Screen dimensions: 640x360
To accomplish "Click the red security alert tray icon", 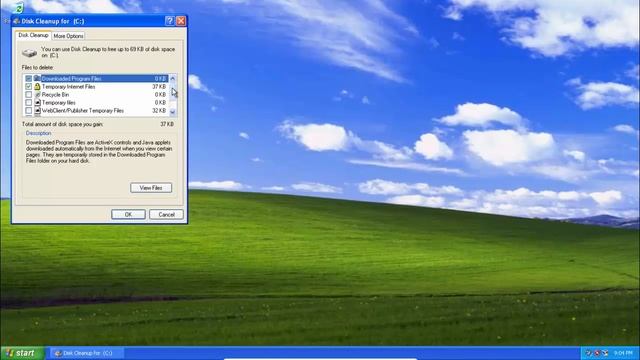I will pos(597,353).
